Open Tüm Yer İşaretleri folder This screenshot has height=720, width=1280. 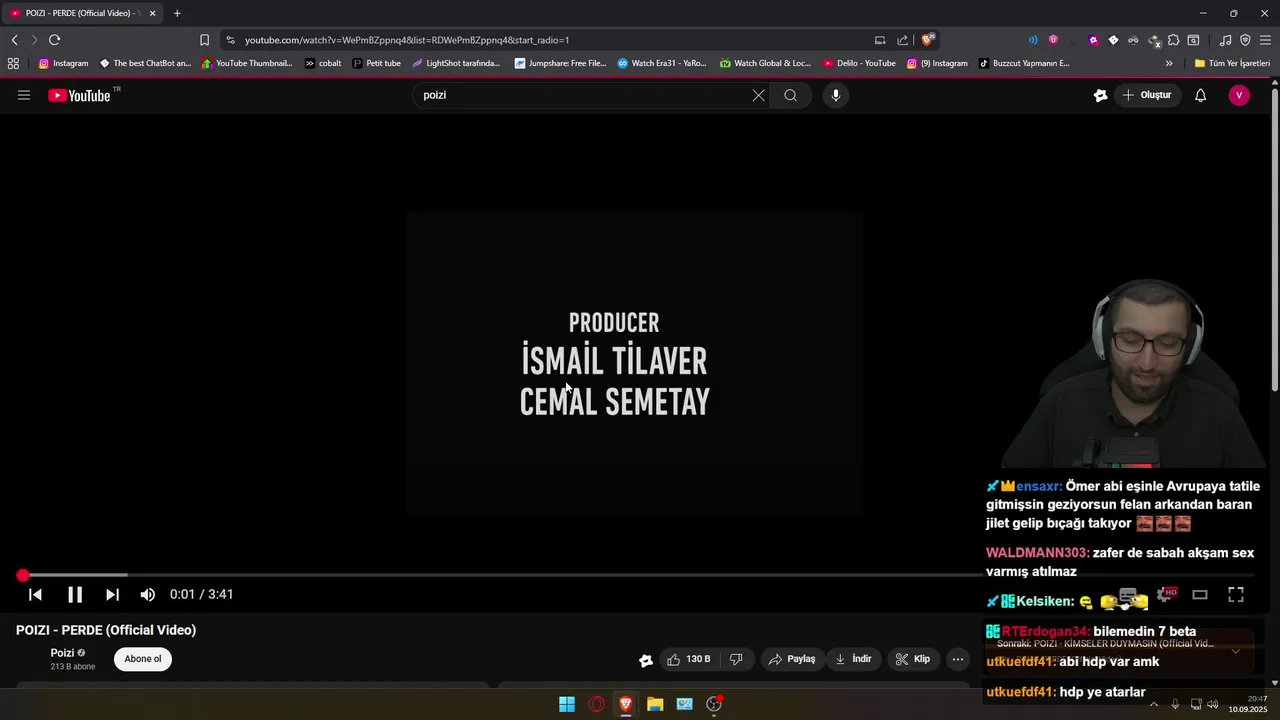(x=1232, y=63)
